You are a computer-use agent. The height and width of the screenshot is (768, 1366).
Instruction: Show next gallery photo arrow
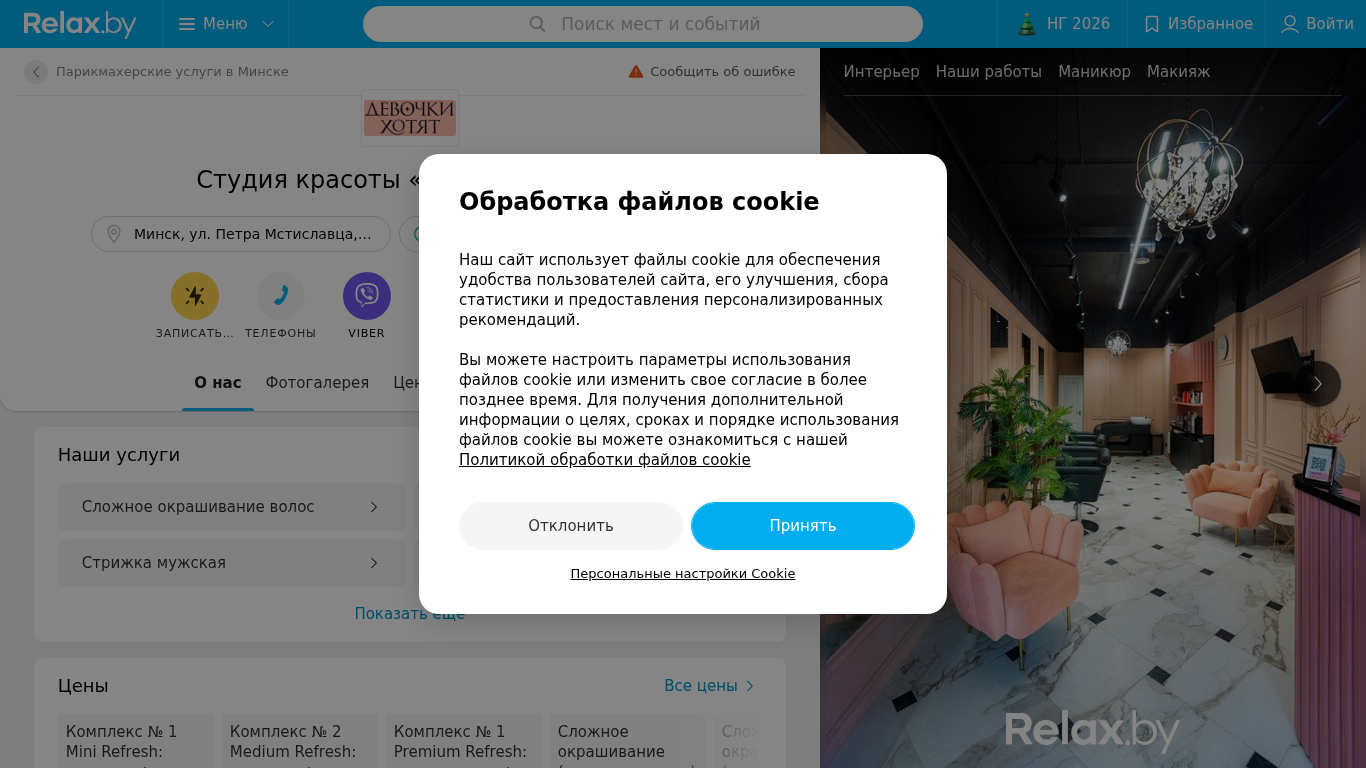point(1318,384)
